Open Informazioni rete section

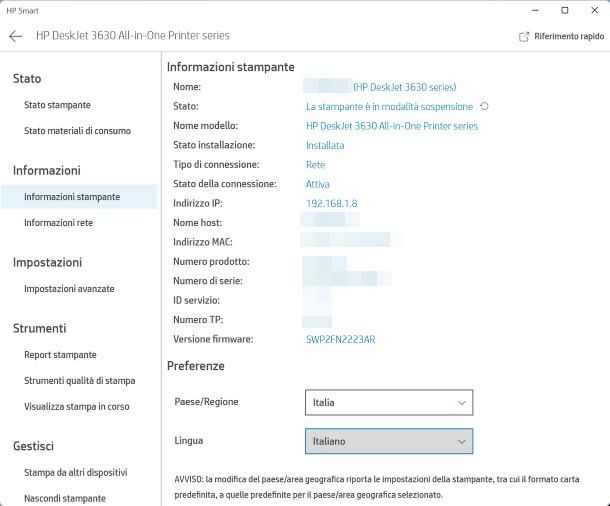tap(58, 223)
